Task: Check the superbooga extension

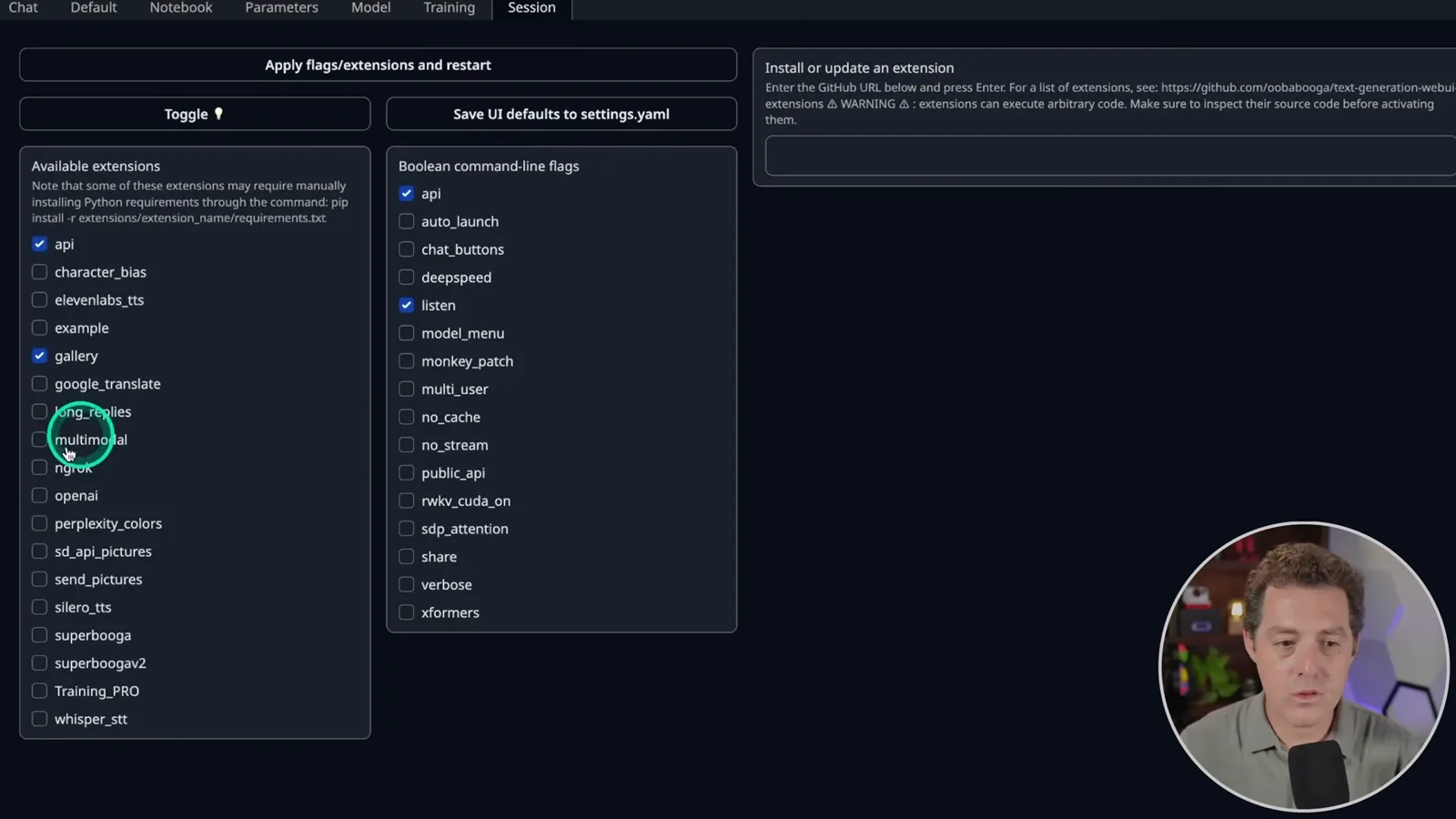Action: click(39, 635)
